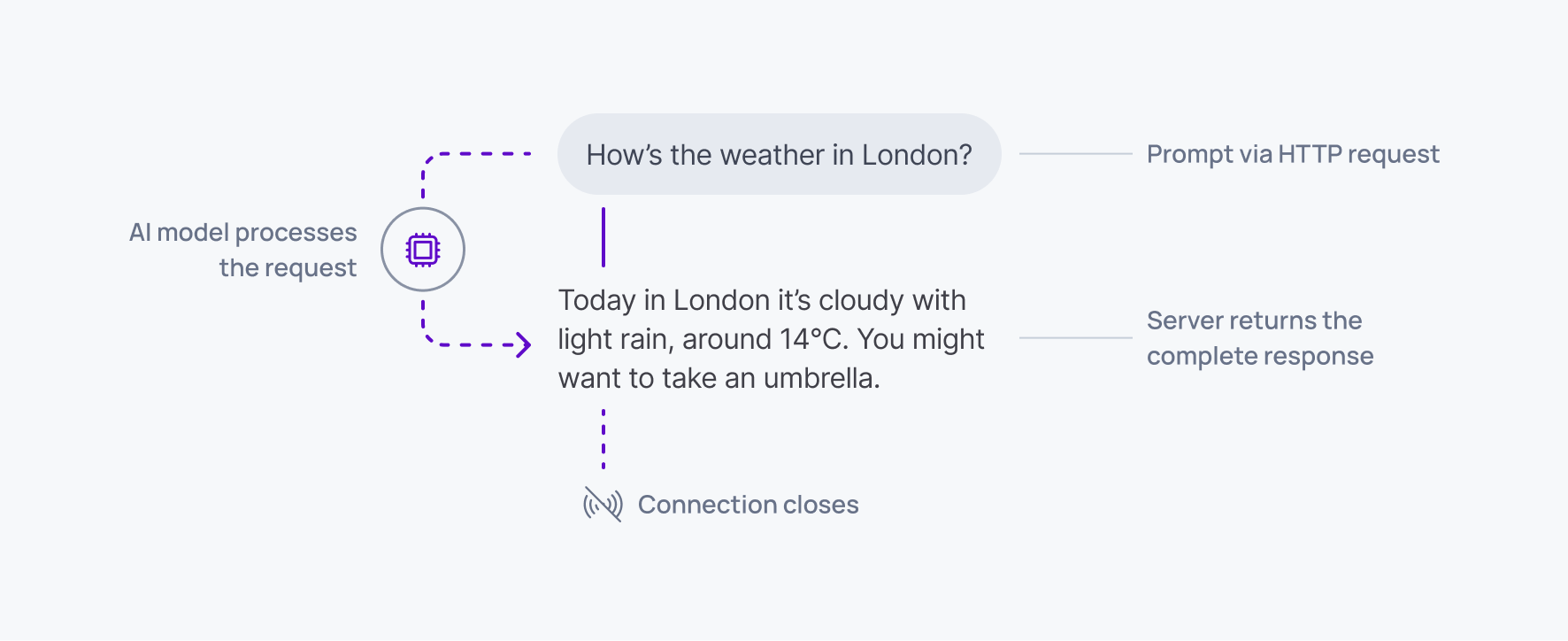Screen dimensions: 1568x641
Task: Click the dashed purple arrowhead pointing at response
Action: click(x=524, y=344)
